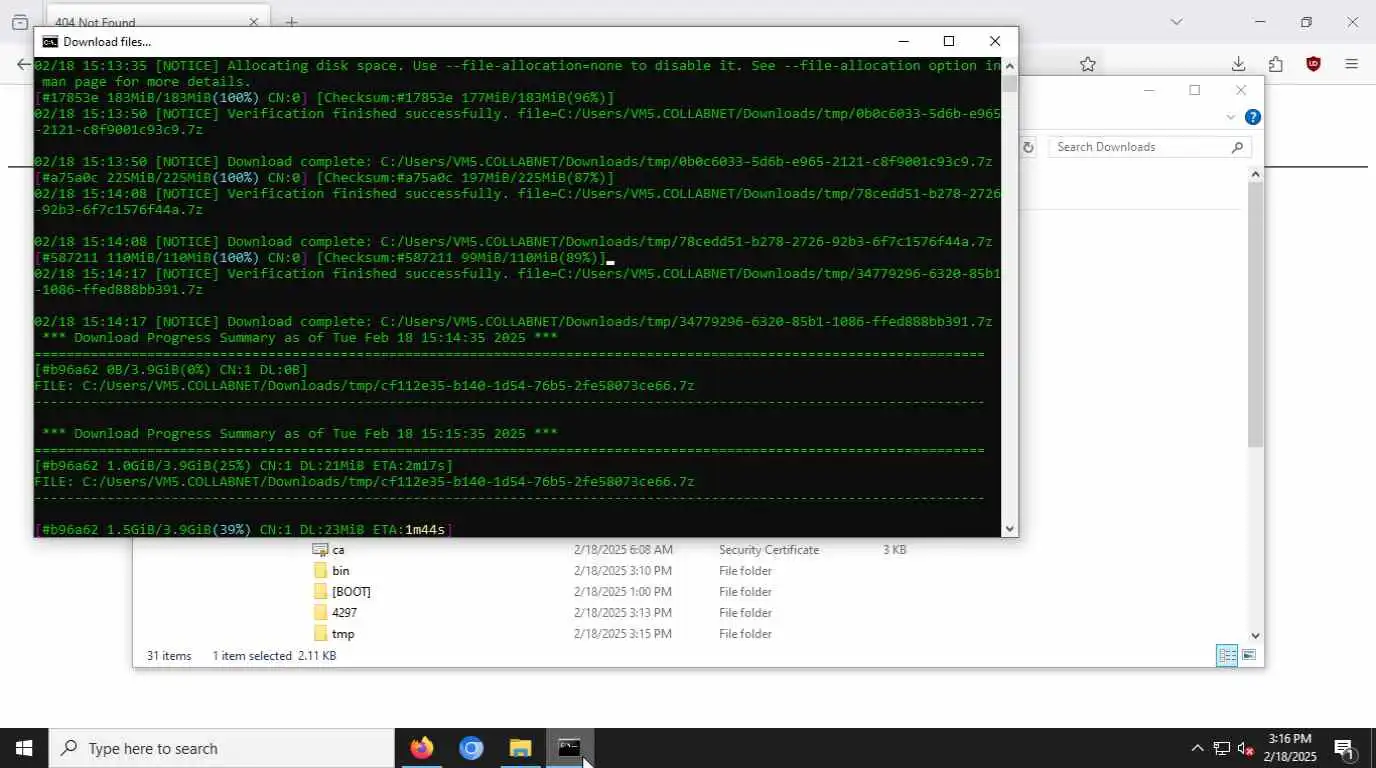This screenshot has height=768, width=1376.
Task: Close the Explorer Downloads window
Action: tap(1241, 90)
